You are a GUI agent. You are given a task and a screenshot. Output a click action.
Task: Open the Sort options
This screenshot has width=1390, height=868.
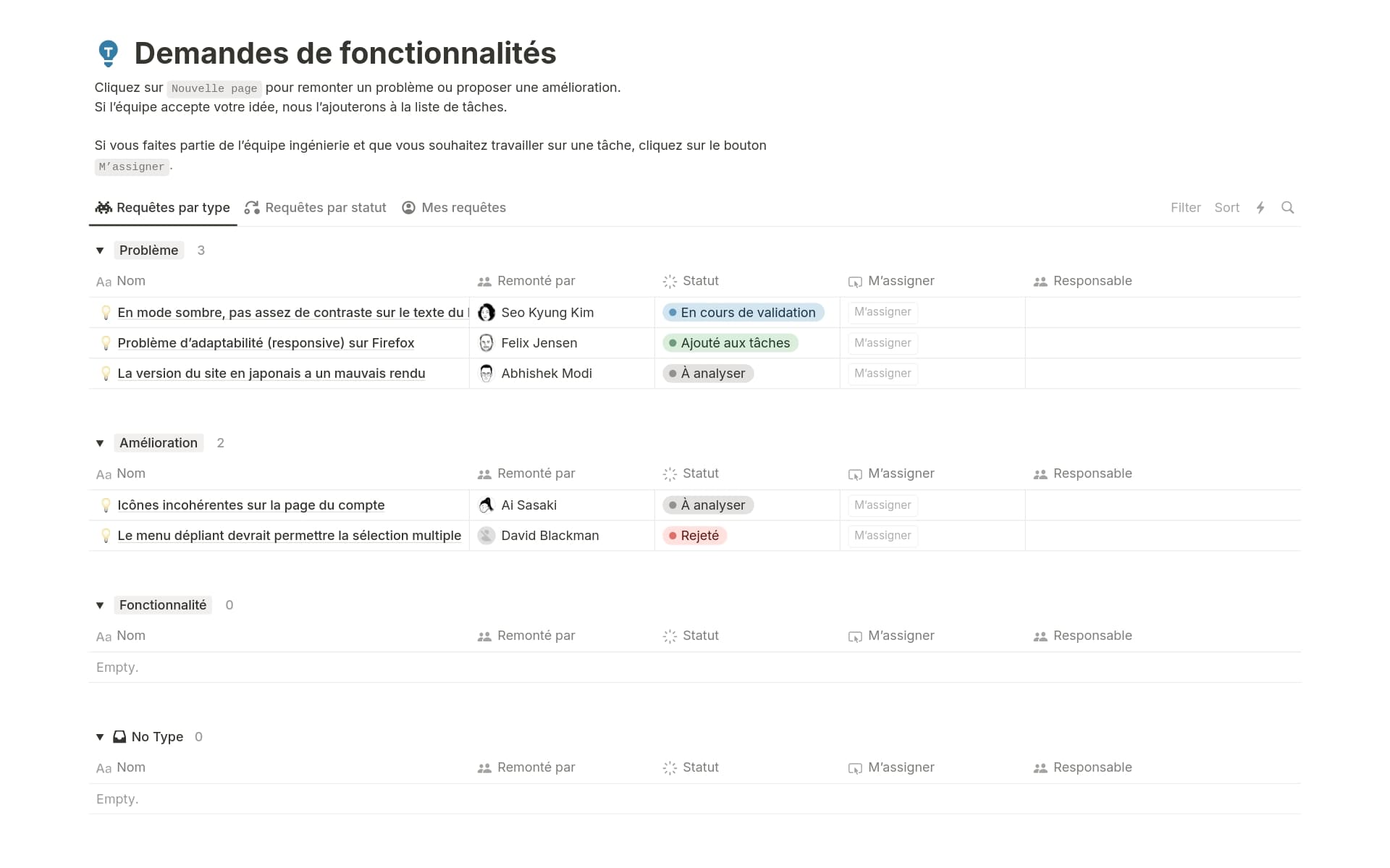click(x=1226, y=208)
